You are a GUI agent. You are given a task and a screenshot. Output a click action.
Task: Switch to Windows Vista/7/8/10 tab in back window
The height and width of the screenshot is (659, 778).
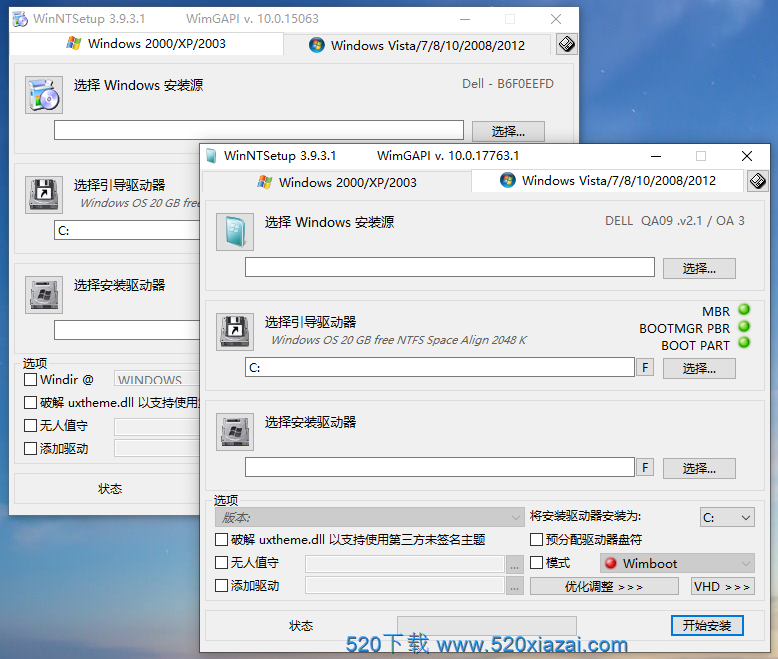(417, 46)
